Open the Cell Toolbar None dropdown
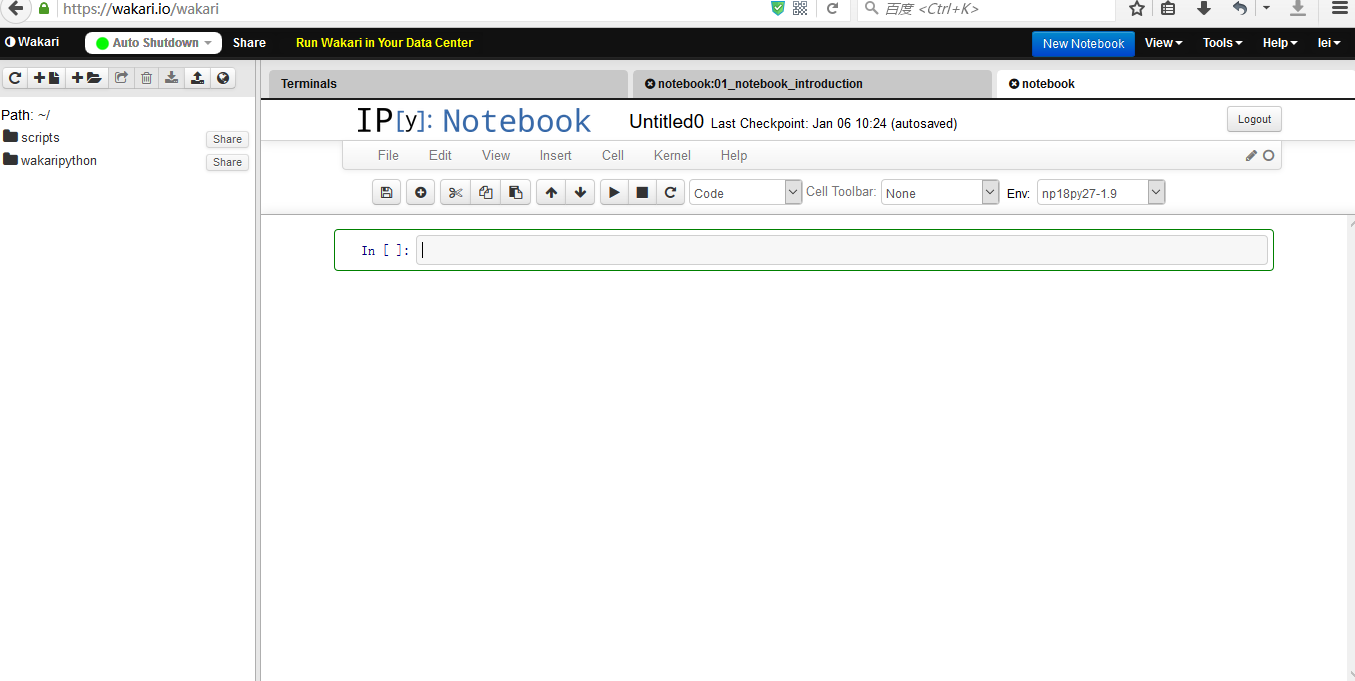 (x=940, y=192)
